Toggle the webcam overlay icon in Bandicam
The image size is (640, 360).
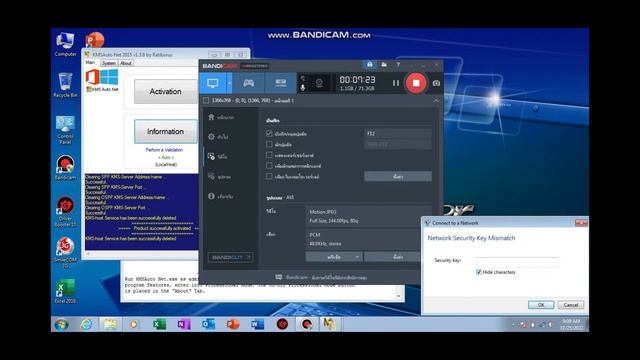pyautogui.click(x=319, y=83)
